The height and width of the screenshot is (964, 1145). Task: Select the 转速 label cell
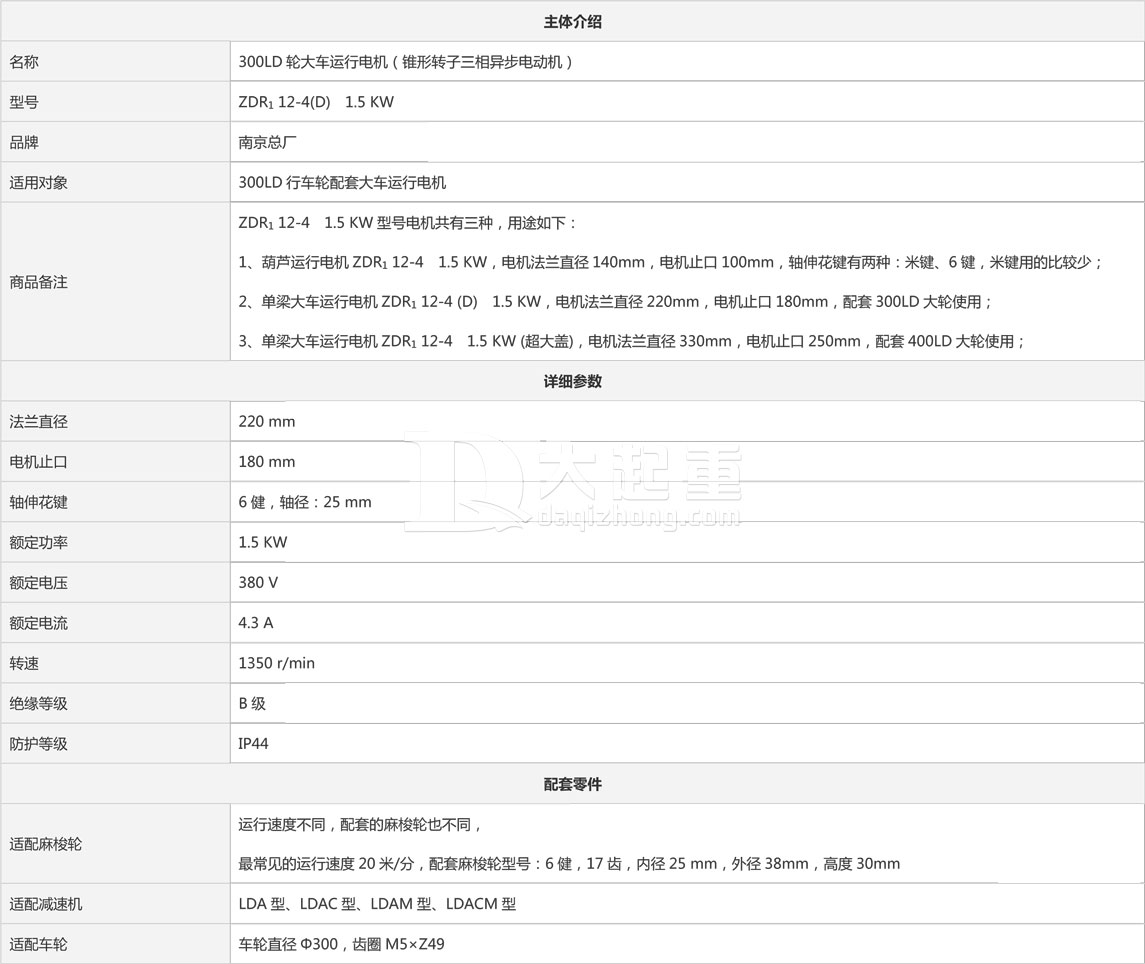coord(115,663)
